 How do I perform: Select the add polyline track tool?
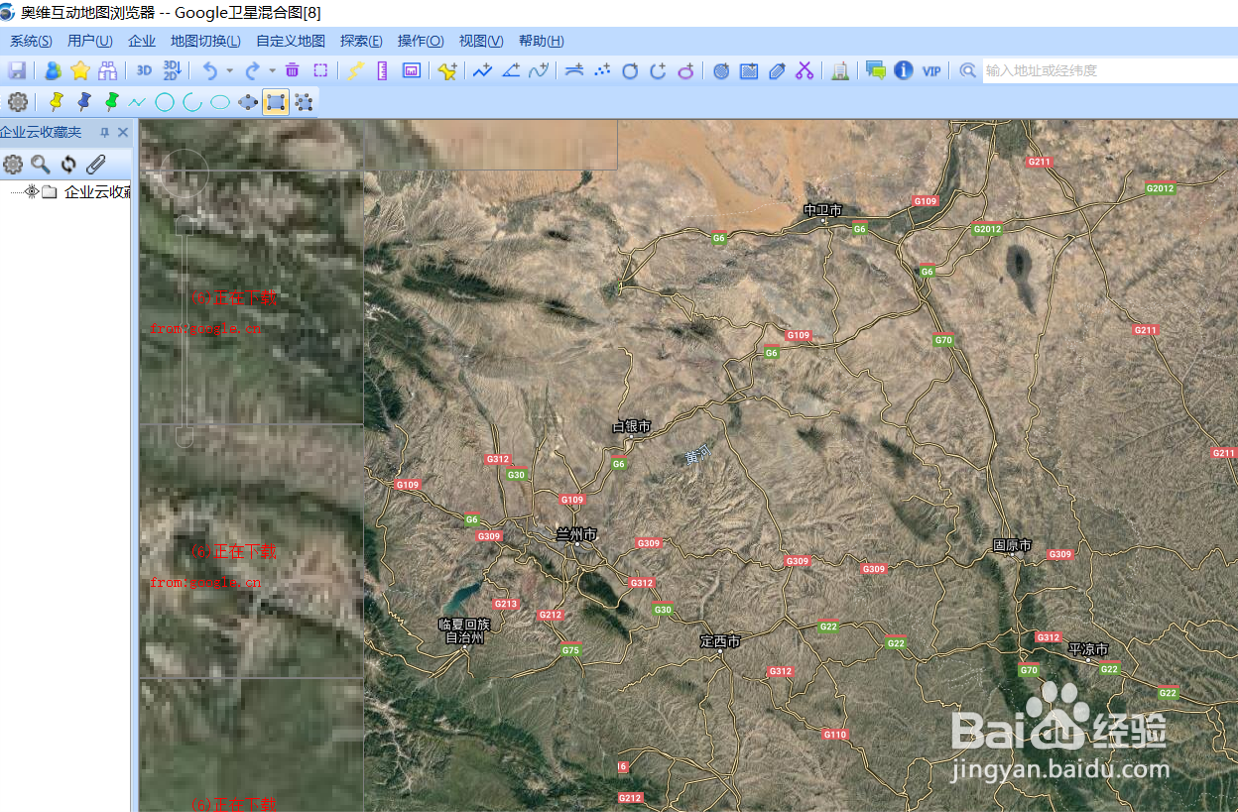(483, 71)
